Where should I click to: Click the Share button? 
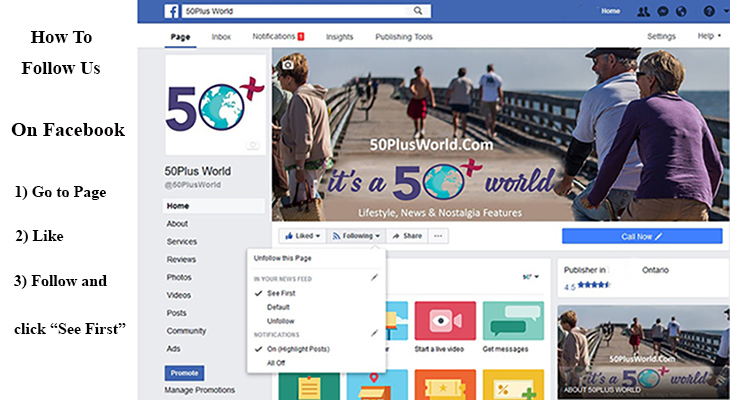pos(407,236)
